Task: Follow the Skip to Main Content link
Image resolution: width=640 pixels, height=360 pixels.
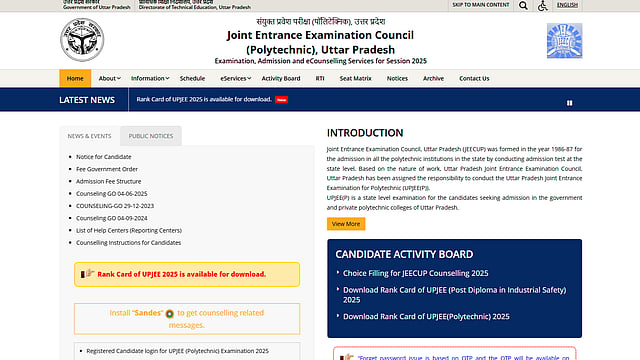Action: (480, 5)
